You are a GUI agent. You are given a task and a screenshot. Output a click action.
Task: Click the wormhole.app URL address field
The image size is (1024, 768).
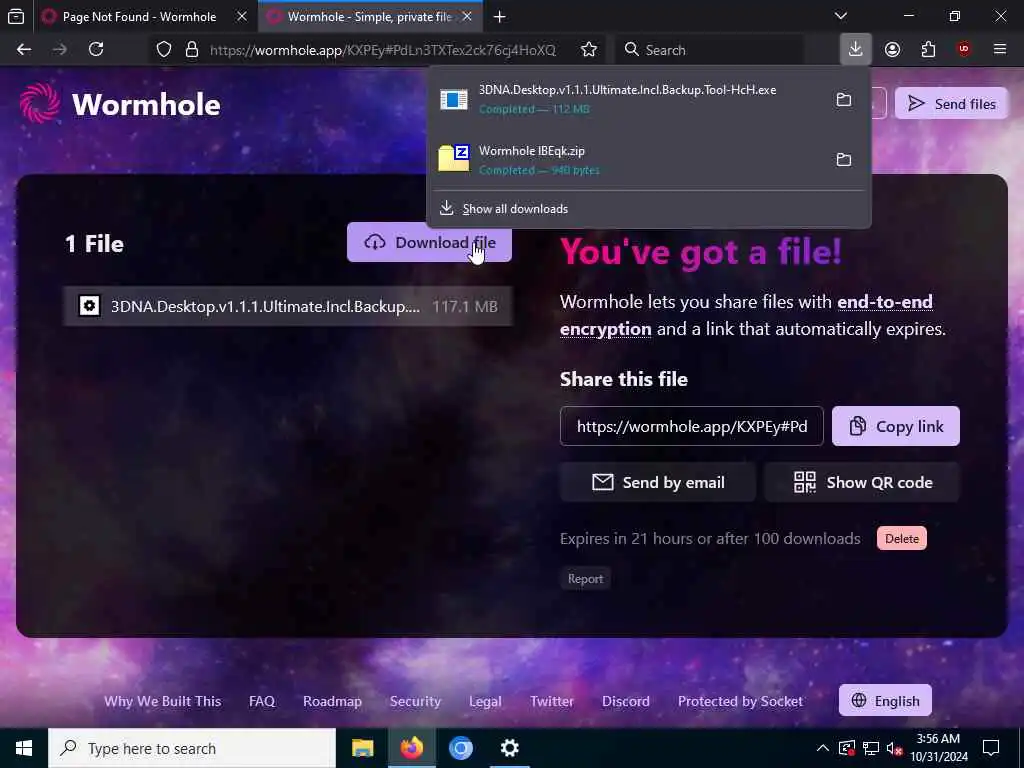point(383,50)
